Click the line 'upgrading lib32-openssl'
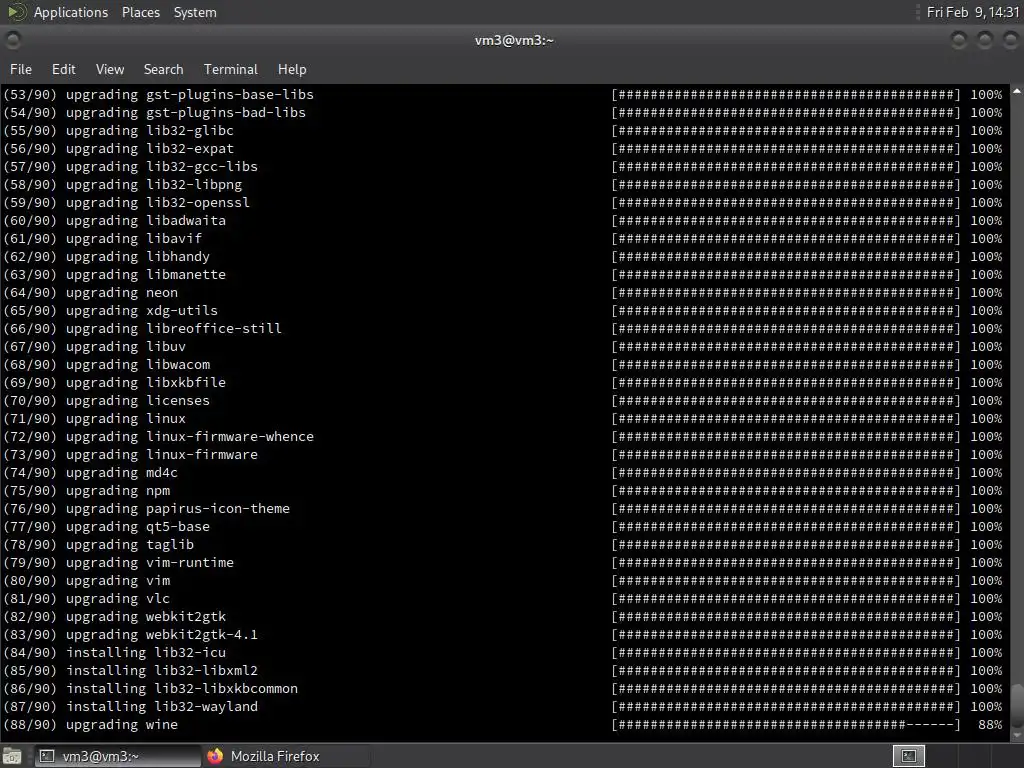 (157, 202)
